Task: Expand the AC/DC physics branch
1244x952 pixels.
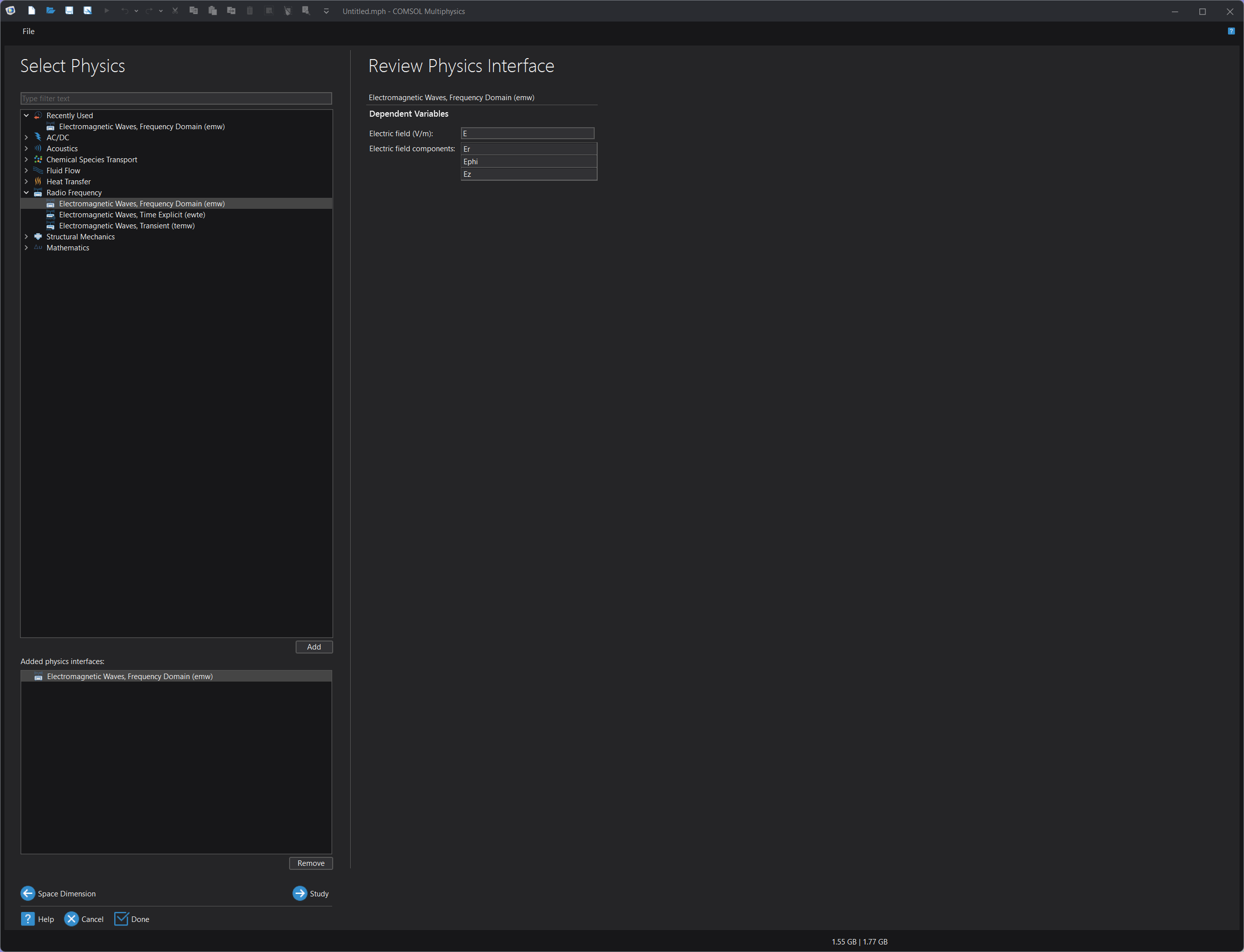Action: 26,138
